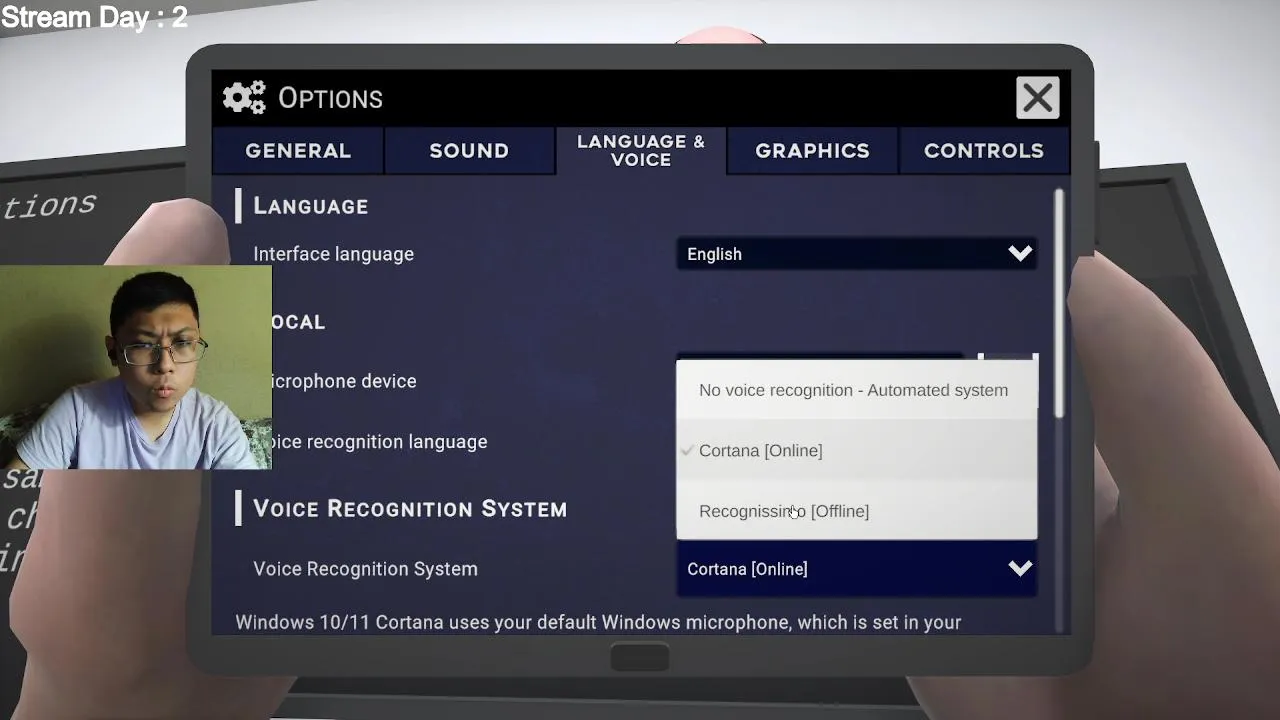Click the options panel vertical scrollbar
The width and height of the screenshot is (1280, 720).
tap(1059, 303)
